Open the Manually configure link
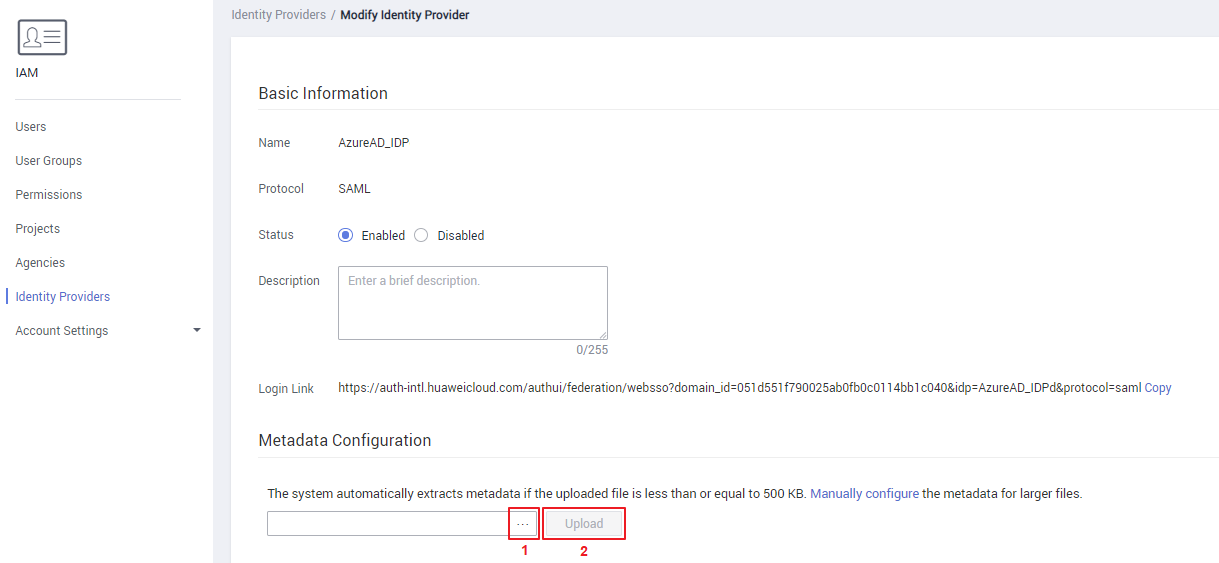 (864, 494)
